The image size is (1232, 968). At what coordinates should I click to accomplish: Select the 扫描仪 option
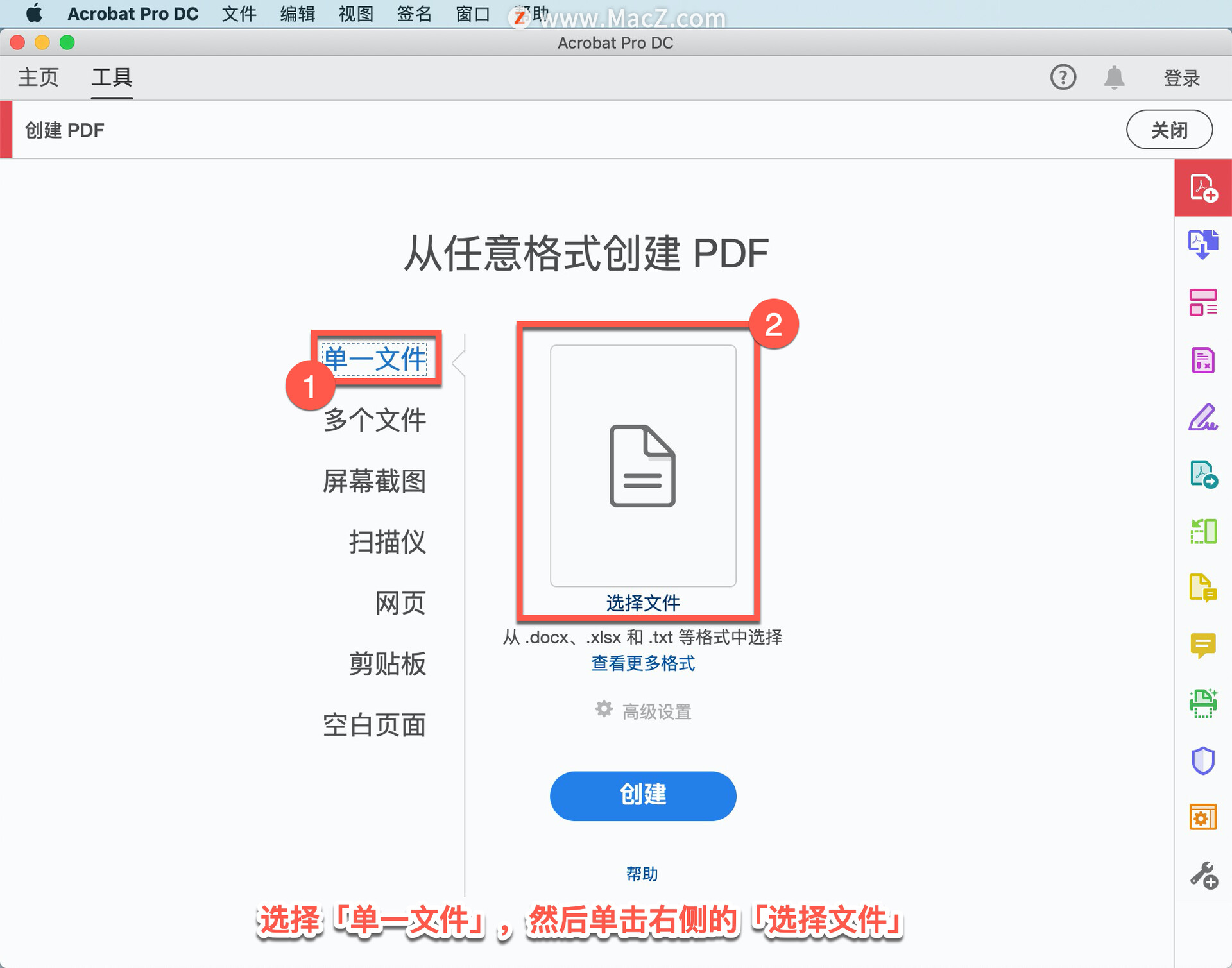click(388, 541)
